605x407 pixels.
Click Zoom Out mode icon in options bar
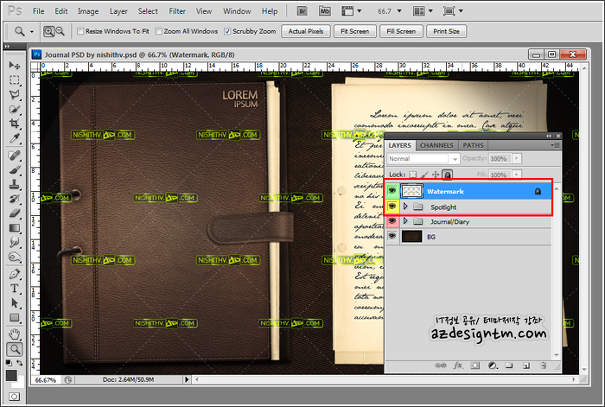60,31
